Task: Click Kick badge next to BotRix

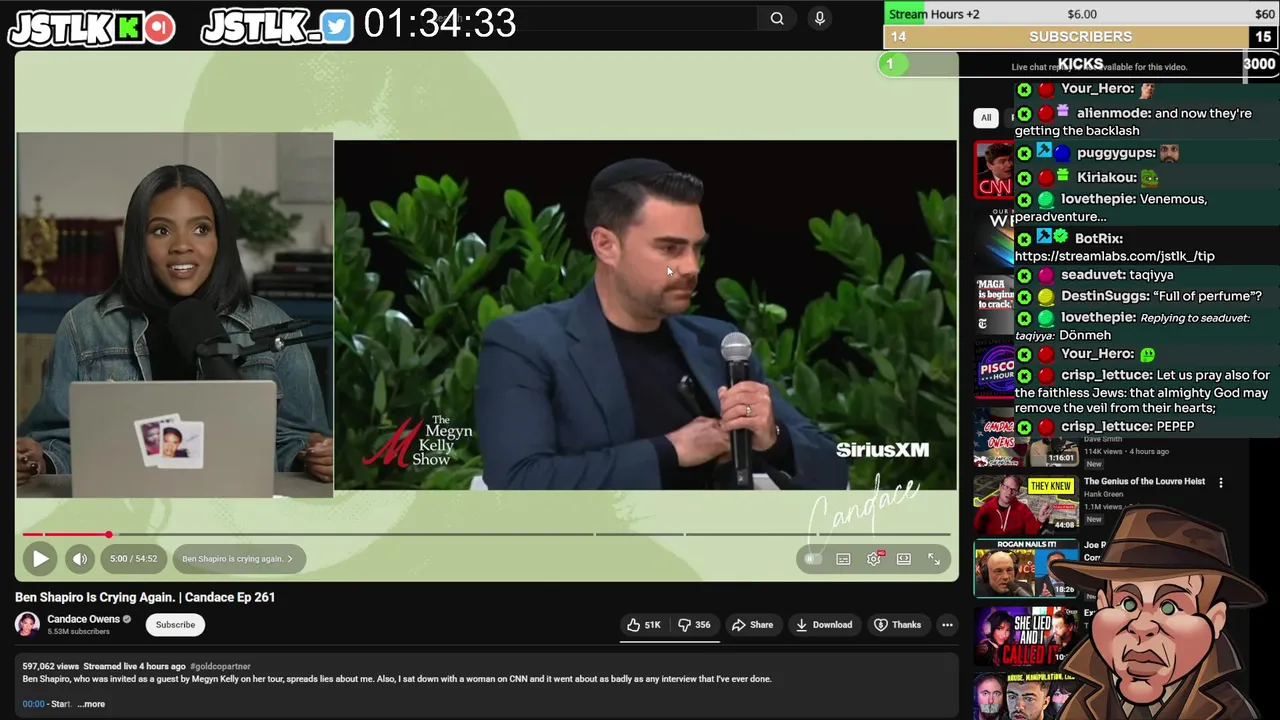Action: (x=1024, y=239)
